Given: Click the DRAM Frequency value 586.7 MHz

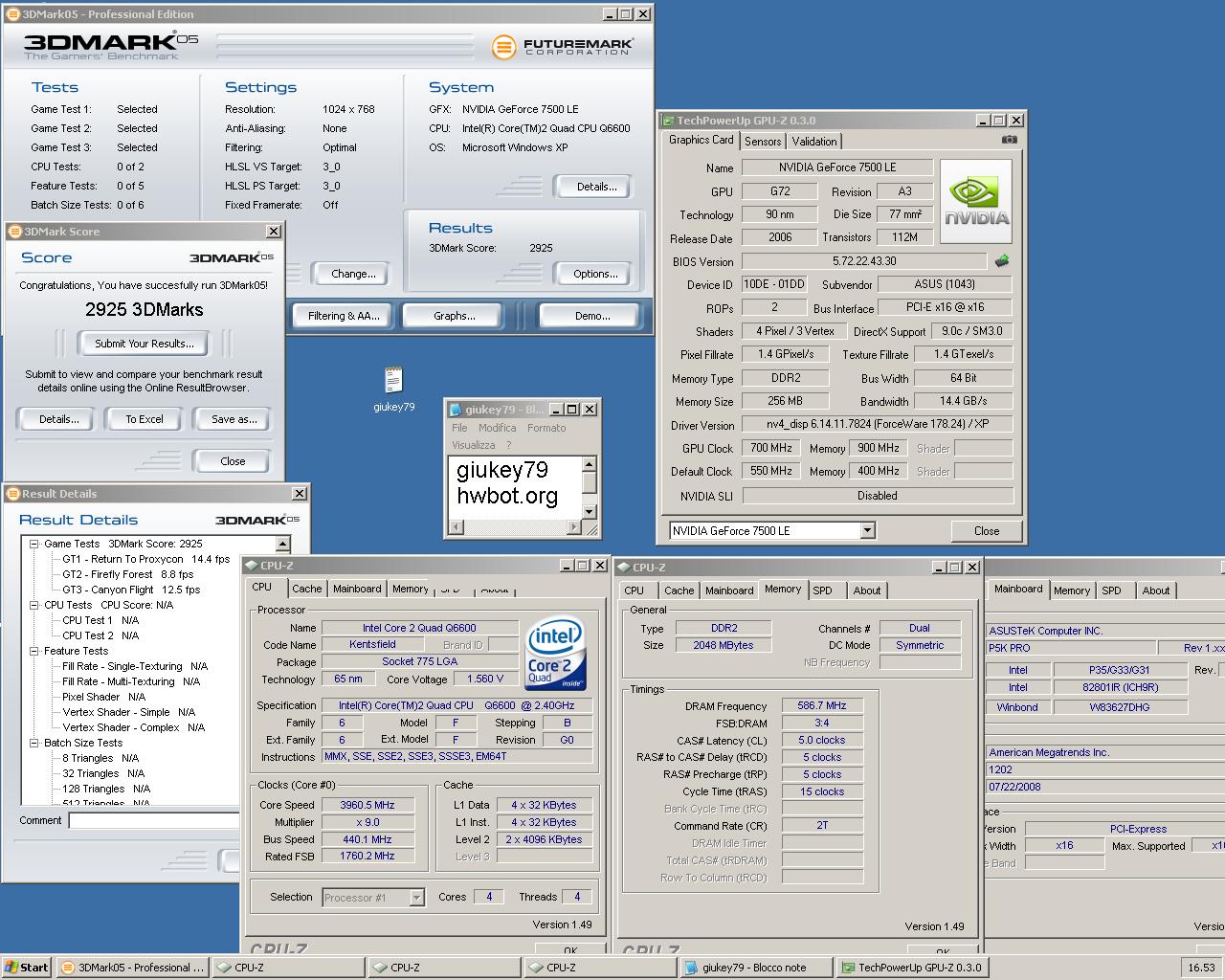Looking at the screenshot, I should [x=822, y=705].
